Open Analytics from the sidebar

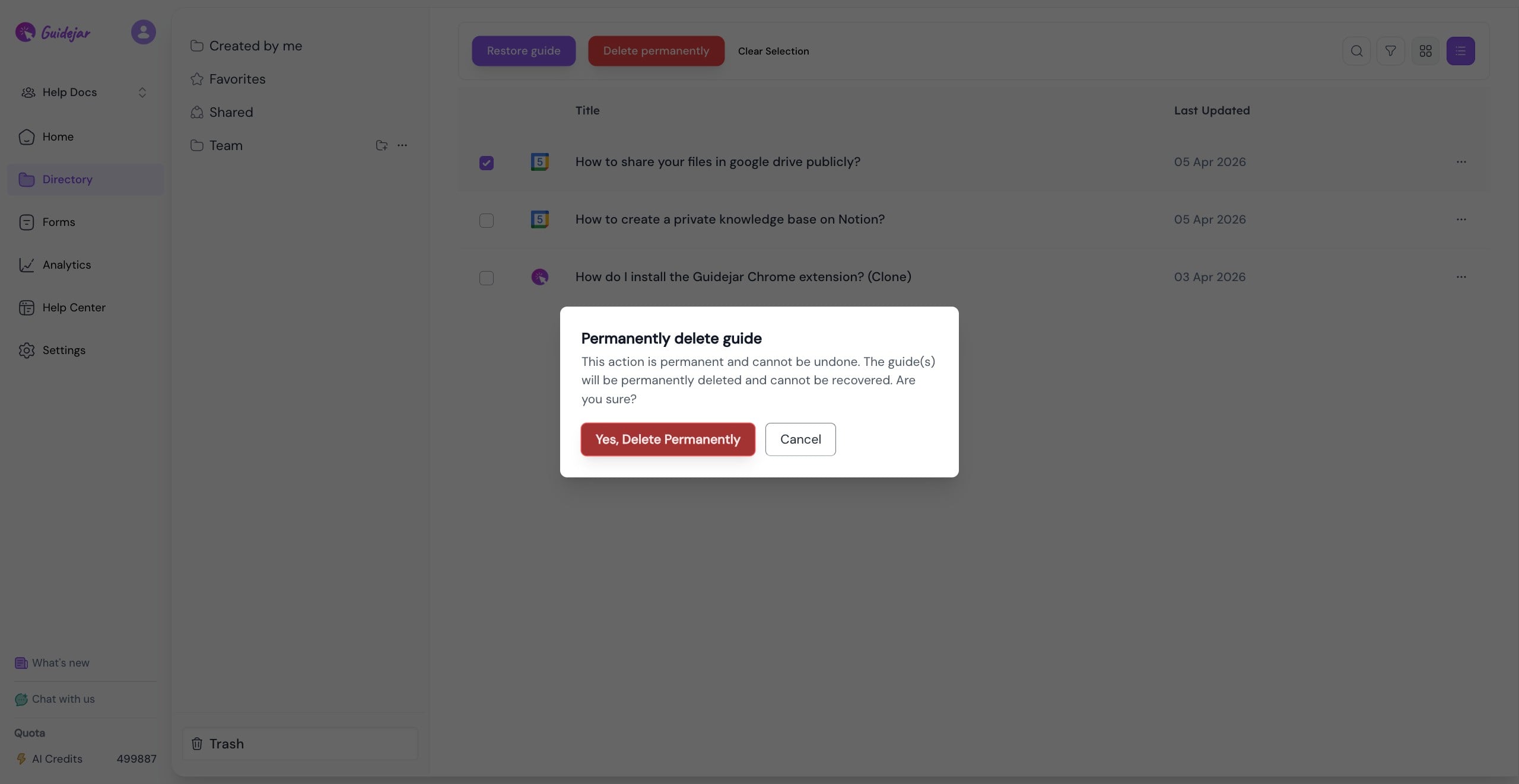click(66, 265)
